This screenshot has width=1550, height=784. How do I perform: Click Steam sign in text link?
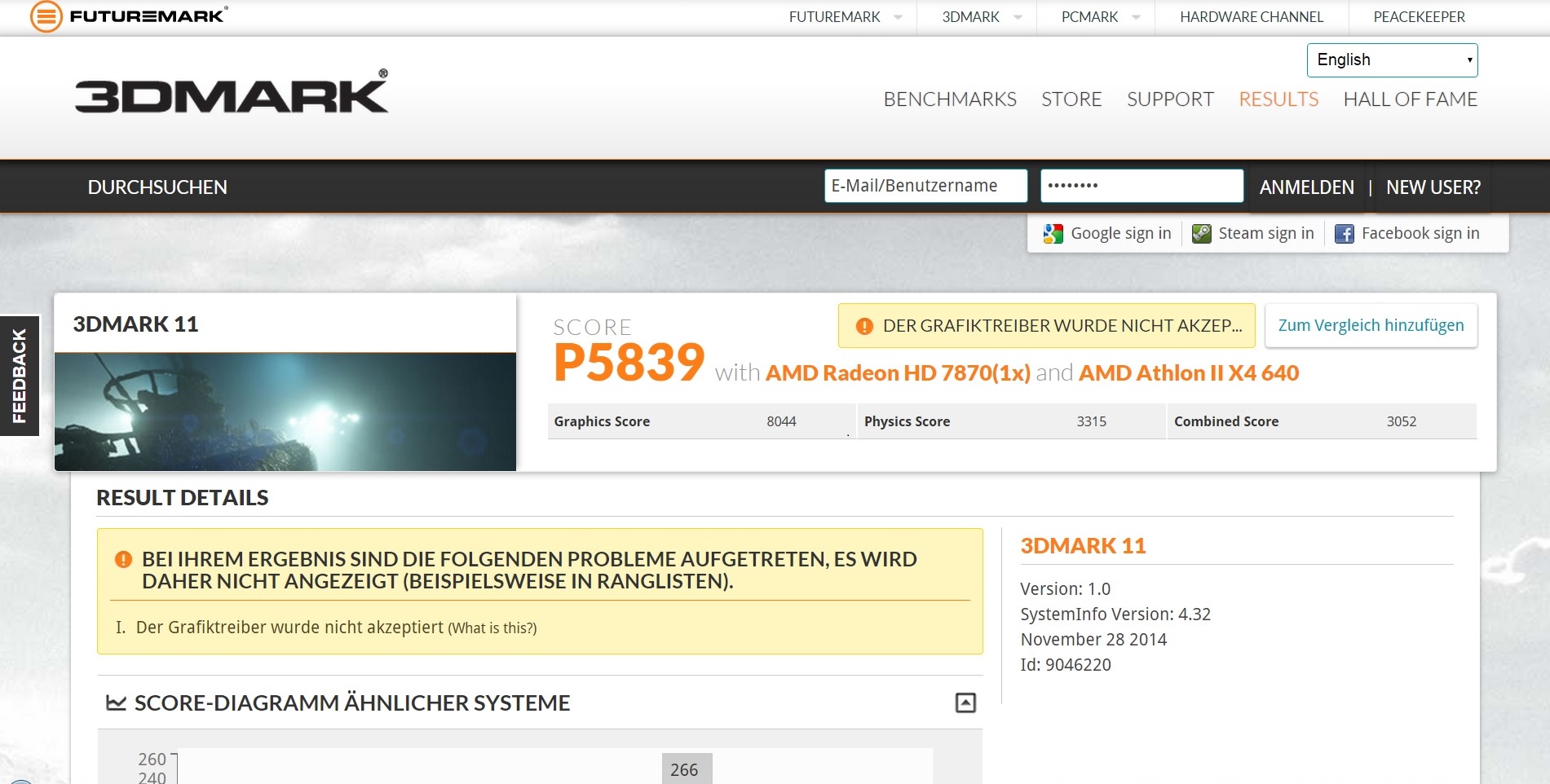(x=1266, y=234)
